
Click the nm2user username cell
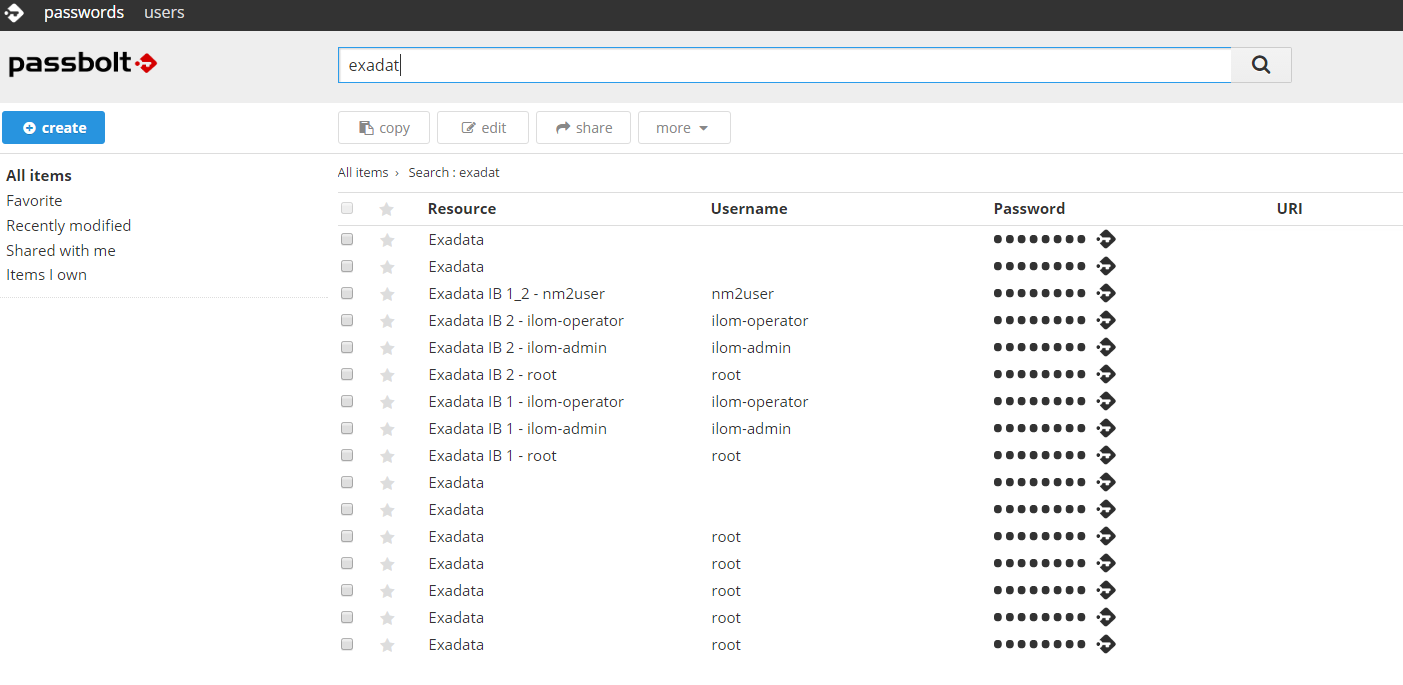point(742,294)
